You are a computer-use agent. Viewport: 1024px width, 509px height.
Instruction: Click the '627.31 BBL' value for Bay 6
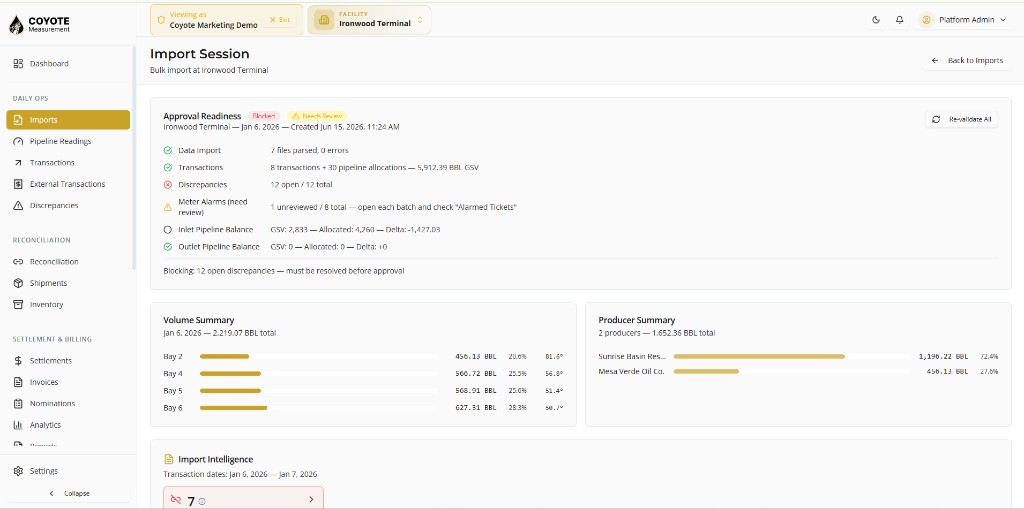click(476, 408)
